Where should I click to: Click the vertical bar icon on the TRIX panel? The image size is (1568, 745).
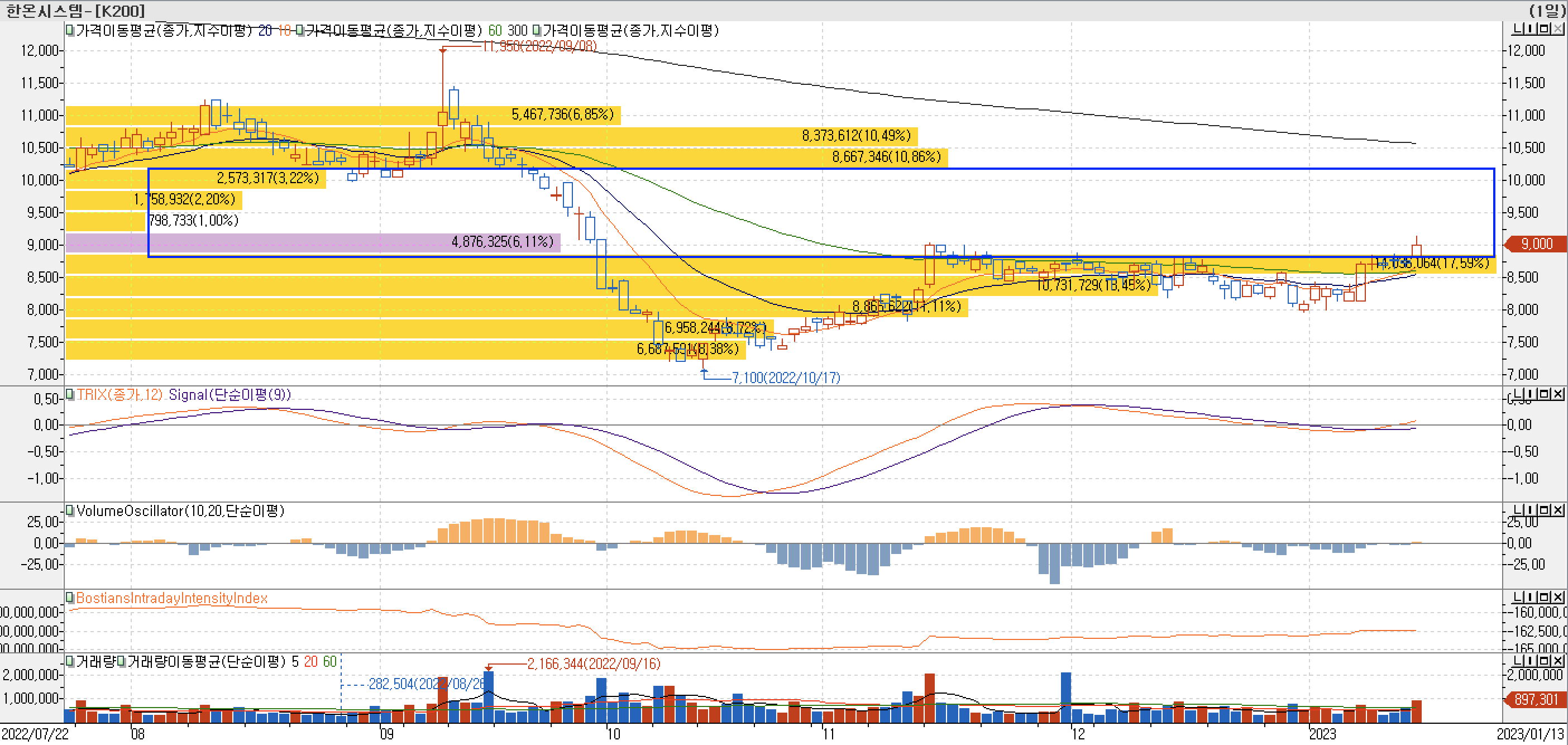coord(1532,394)
